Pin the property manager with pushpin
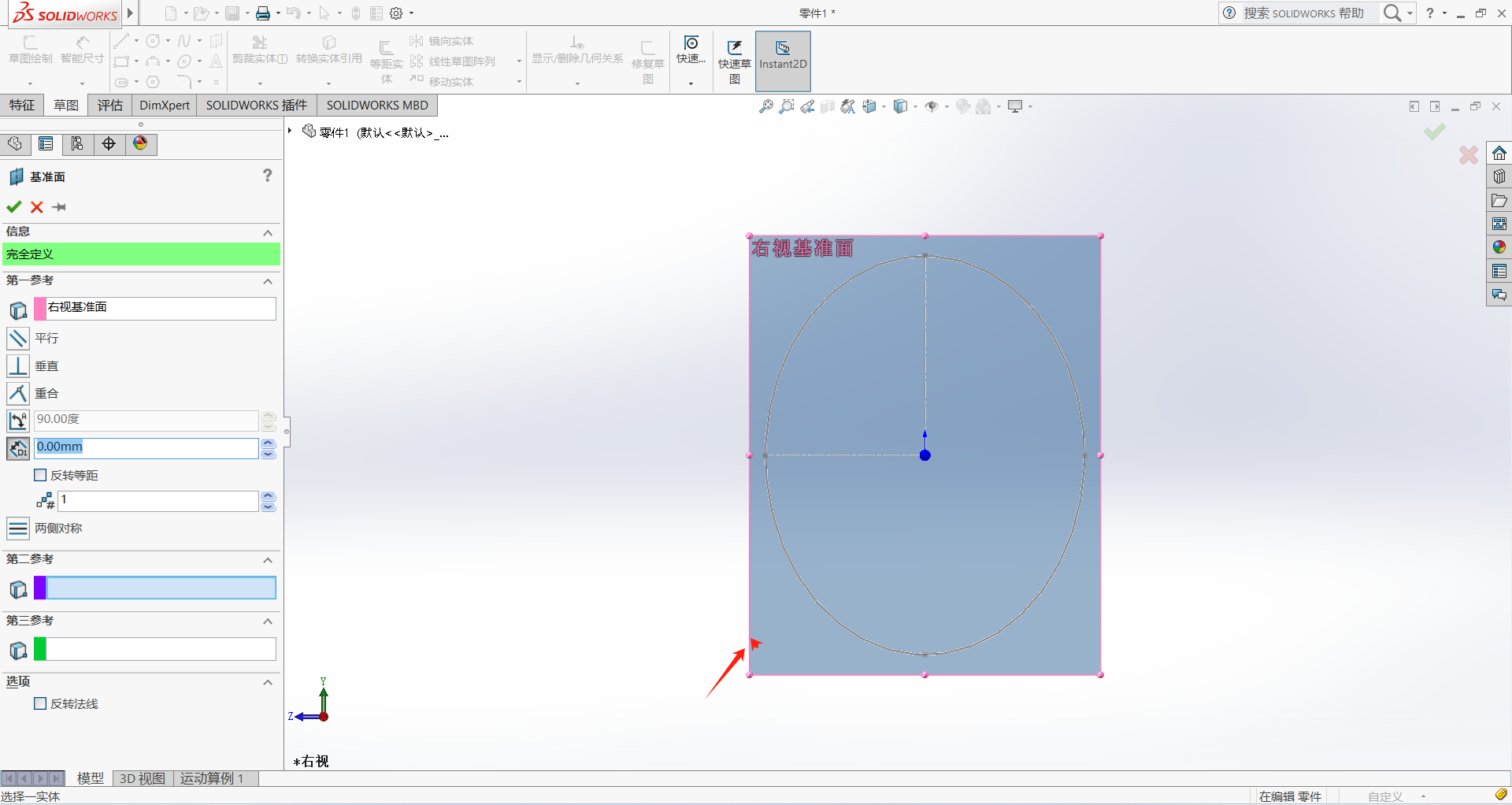Image resolution: width=1512 pixels, height=805 pixels. (59, 207)
